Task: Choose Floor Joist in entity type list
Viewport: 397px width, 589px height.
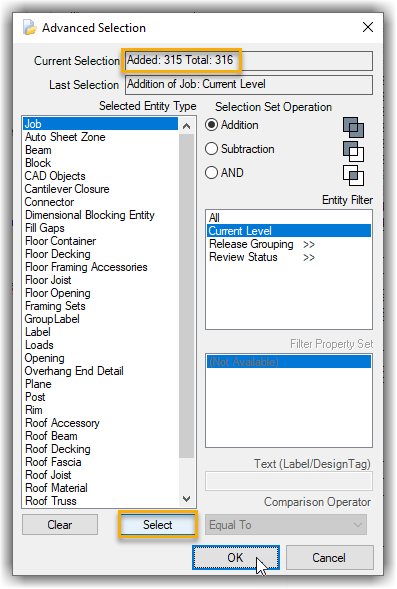Action: (x=48, y=280)
